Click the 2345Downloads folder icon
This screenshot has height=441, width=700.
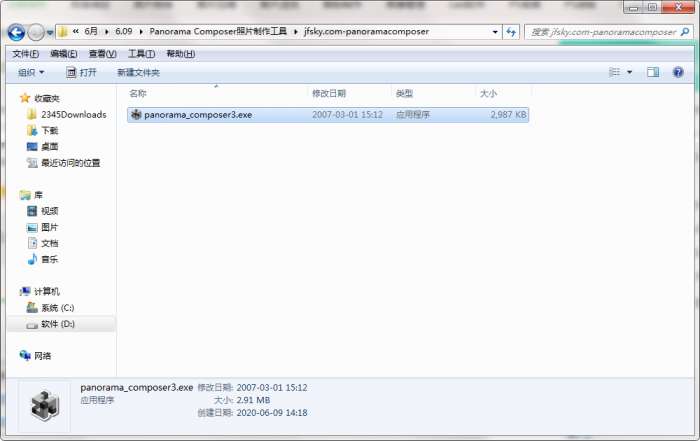pos(32,115)
